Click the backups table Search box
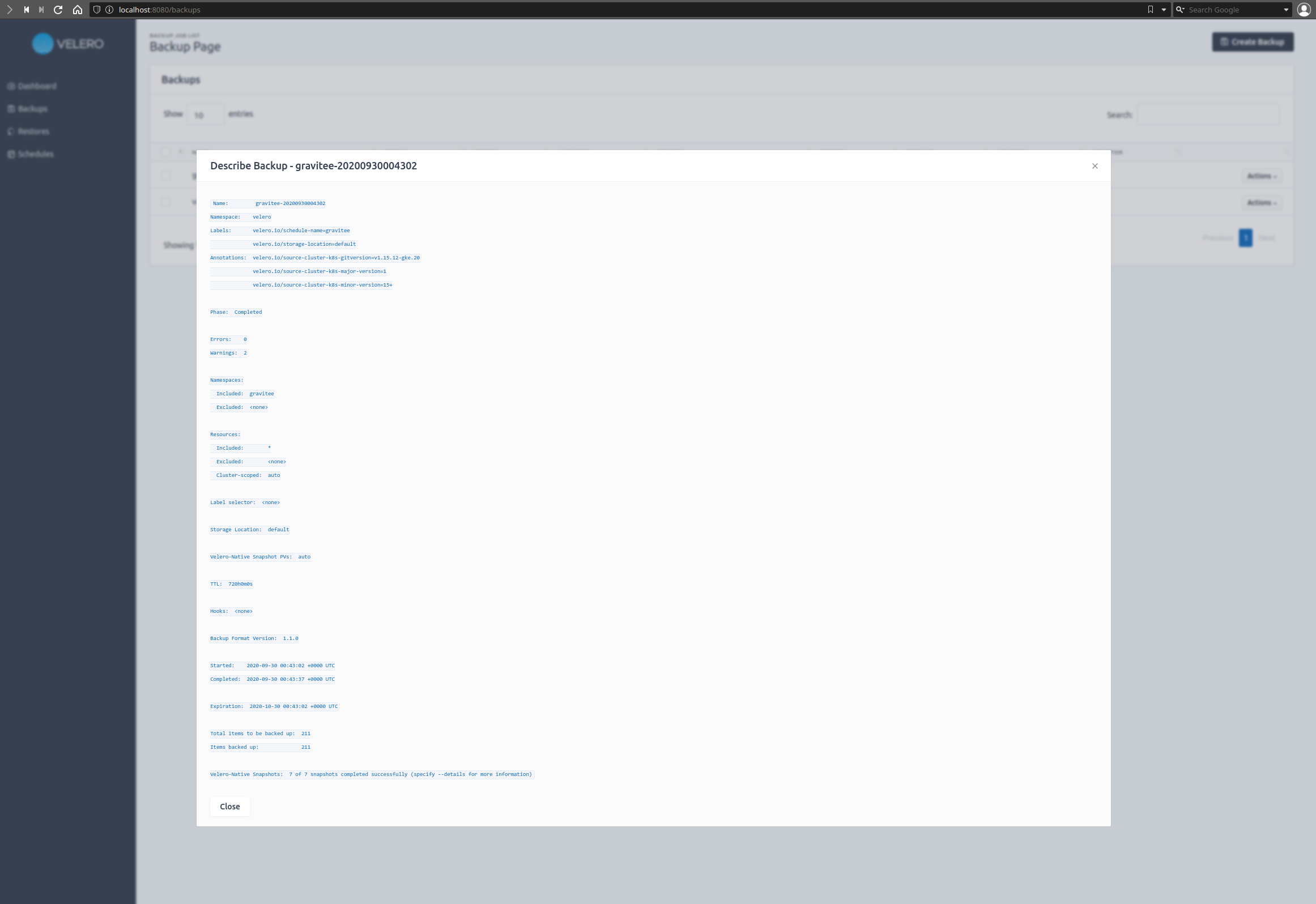Screen dimensions: 1316x904 click(1208, 115)
